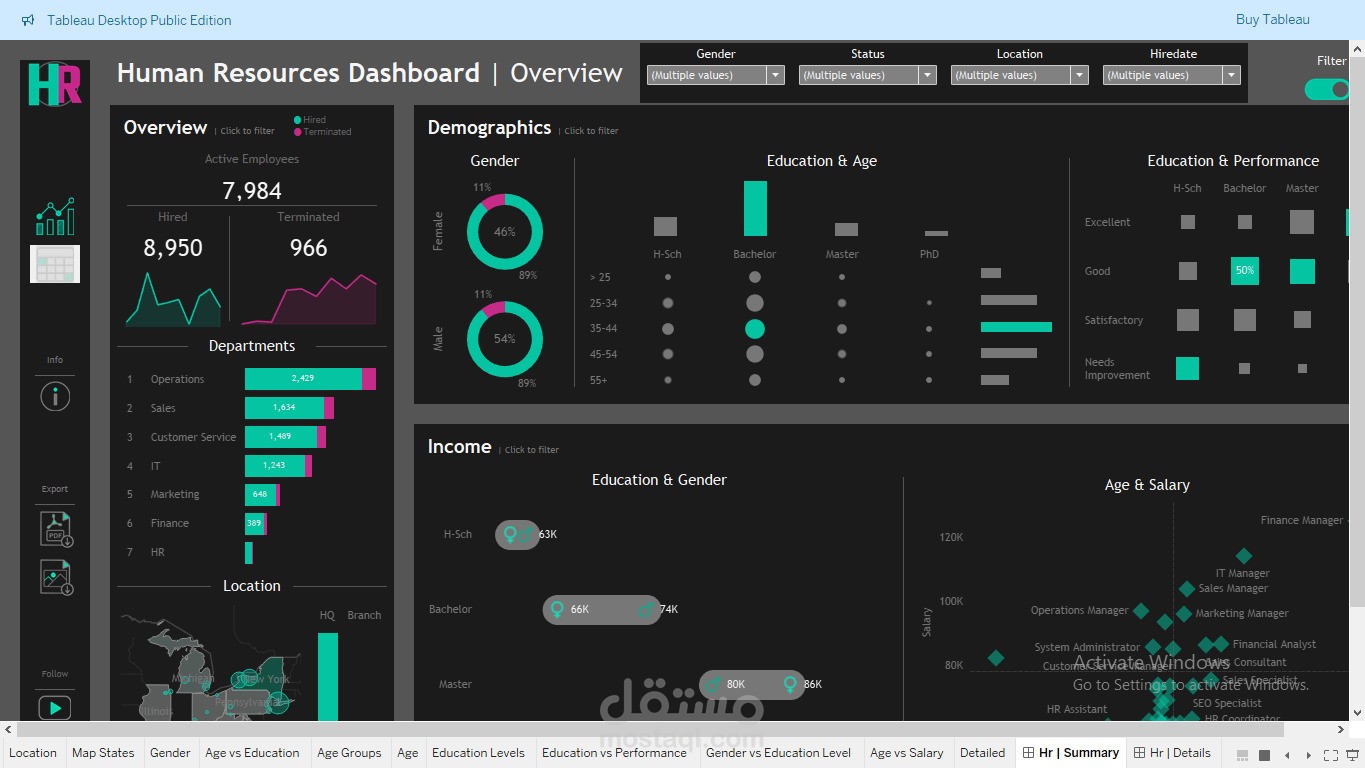Show filmstrip view icon in status bar

click(x=1243, y=755)
